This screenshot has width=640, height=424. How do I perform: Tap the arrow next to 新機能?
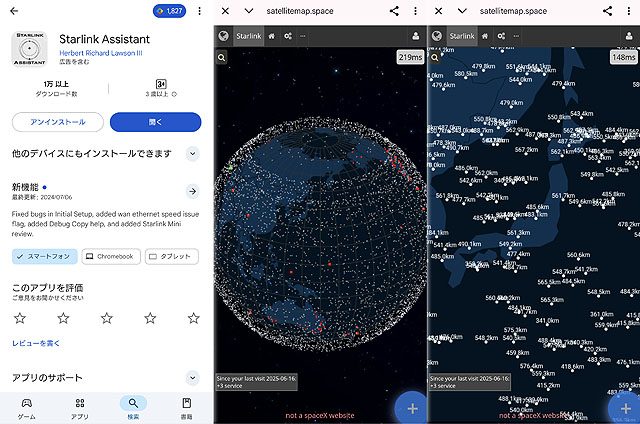pos(193,191)
